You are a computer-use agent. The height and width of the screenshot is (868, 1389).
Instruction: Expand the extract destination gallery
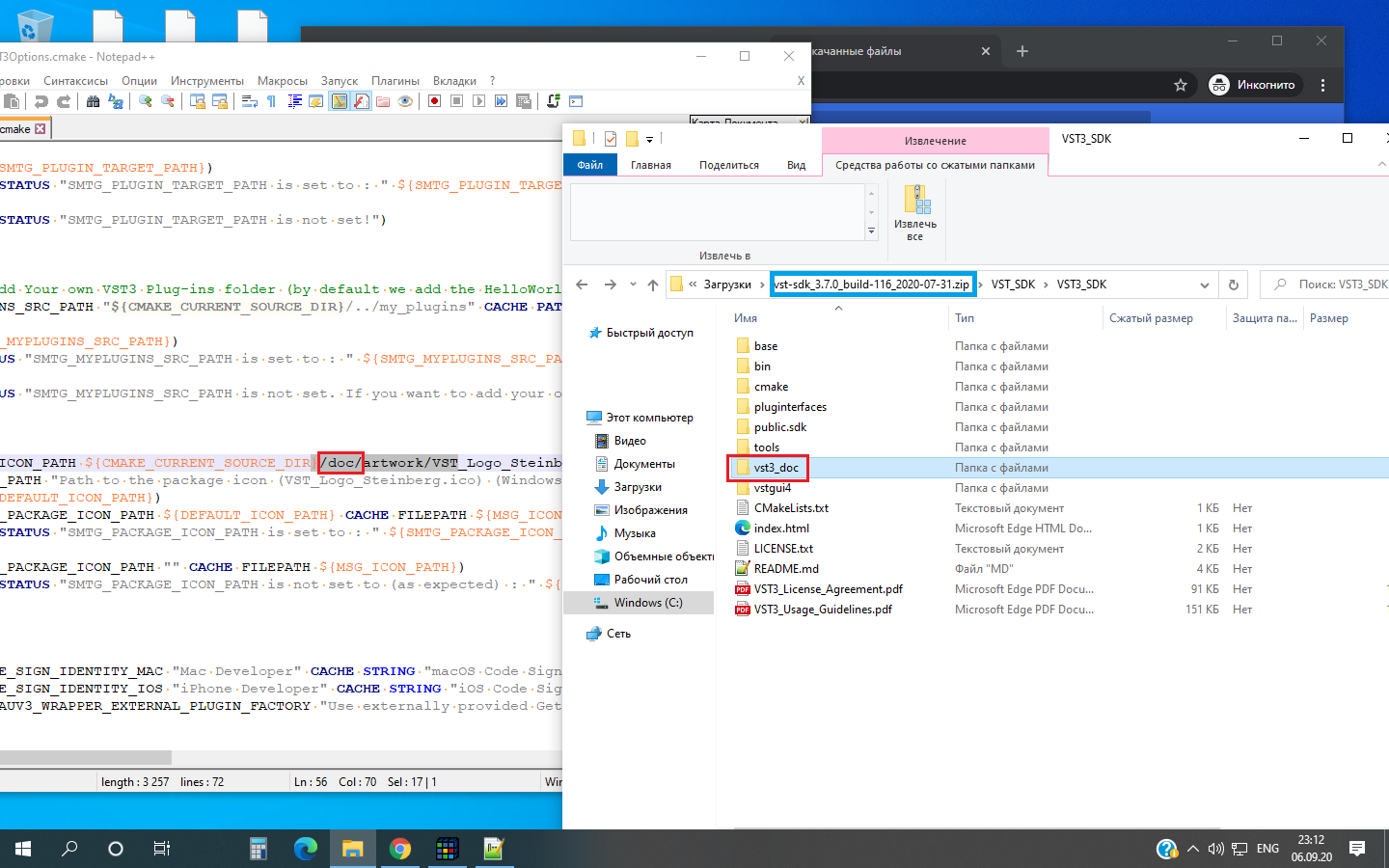click(x=871, y=231)
